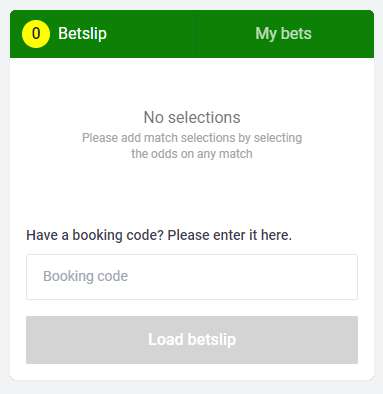The image size is (383, 394).
Task: Click the 'the odds on any match' line
Action: (x=192, y=154)
